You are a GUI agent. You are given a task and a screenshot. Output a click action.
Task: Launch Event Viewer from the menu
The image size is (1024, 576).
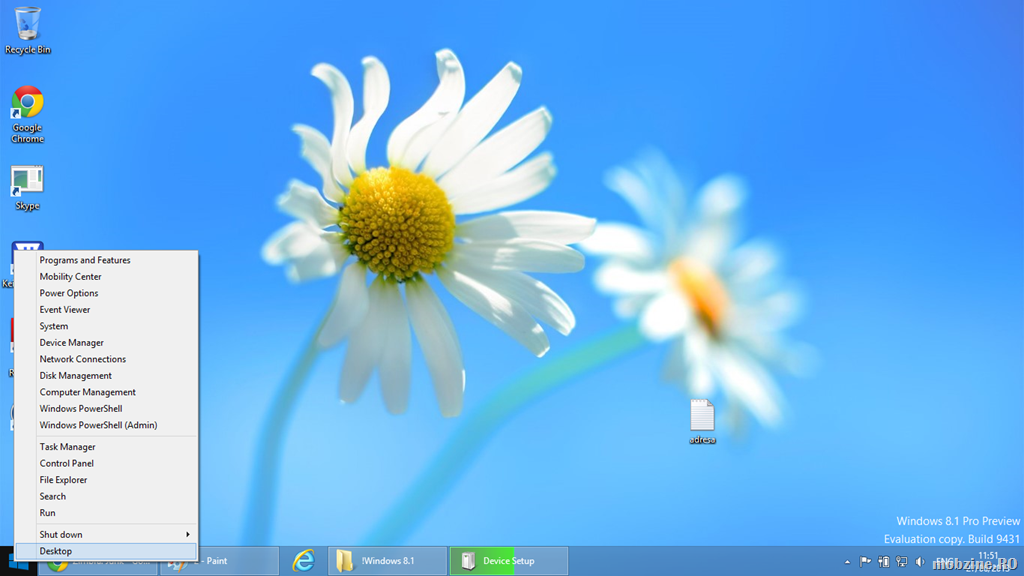point(106,310)
